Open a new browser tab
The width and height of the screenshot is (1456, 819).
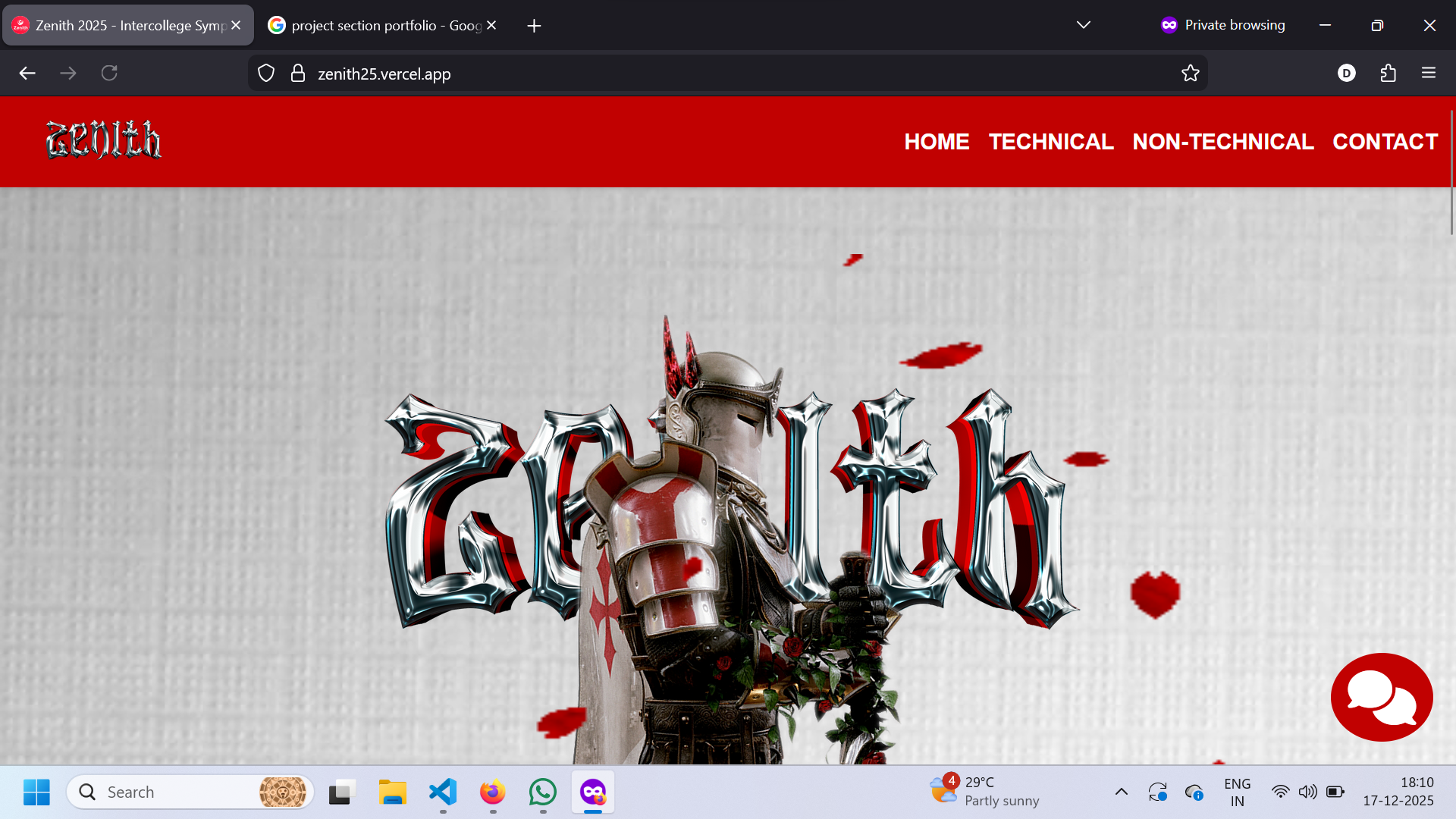click(x=534, y=26)
